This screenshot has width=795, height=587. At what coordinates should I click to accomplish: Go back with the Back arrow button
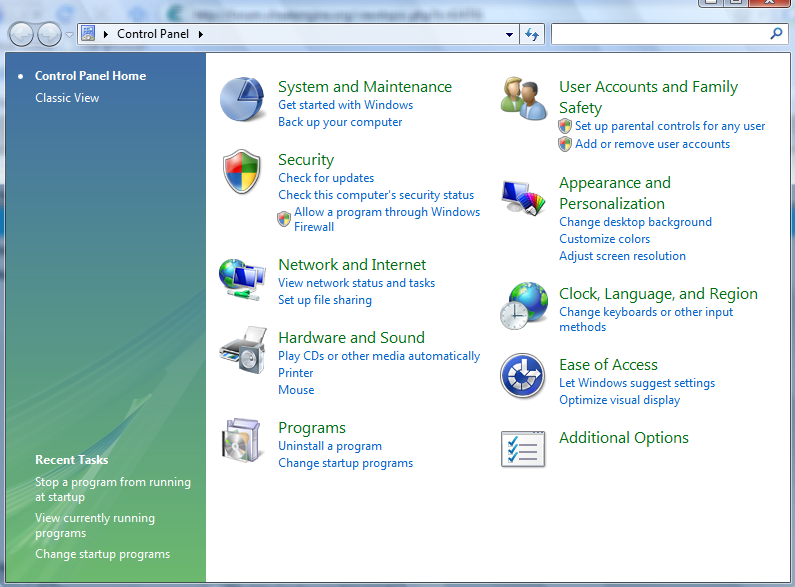click(21, 34)
